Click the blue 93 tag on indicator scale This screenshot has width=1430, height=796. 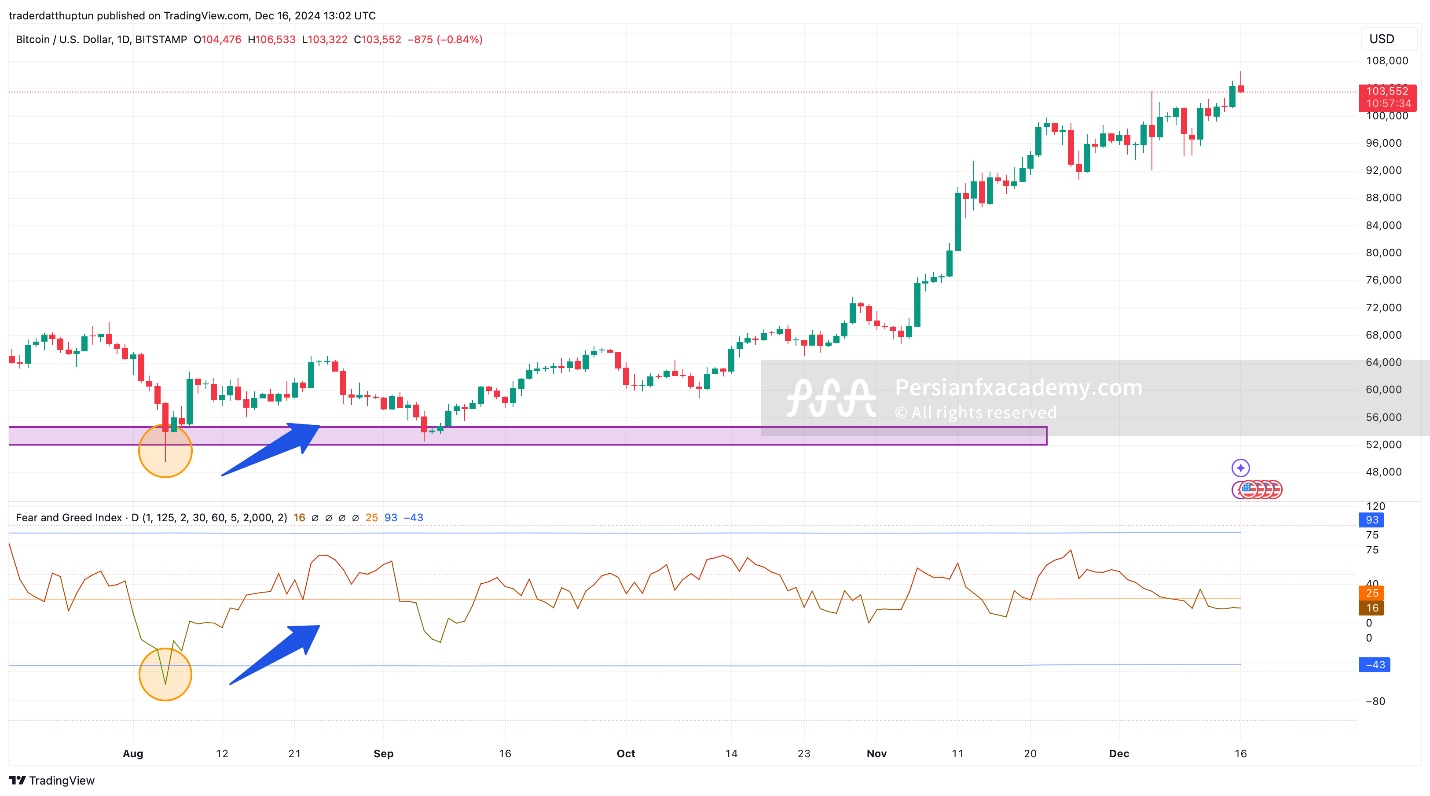pos(1372,519)
